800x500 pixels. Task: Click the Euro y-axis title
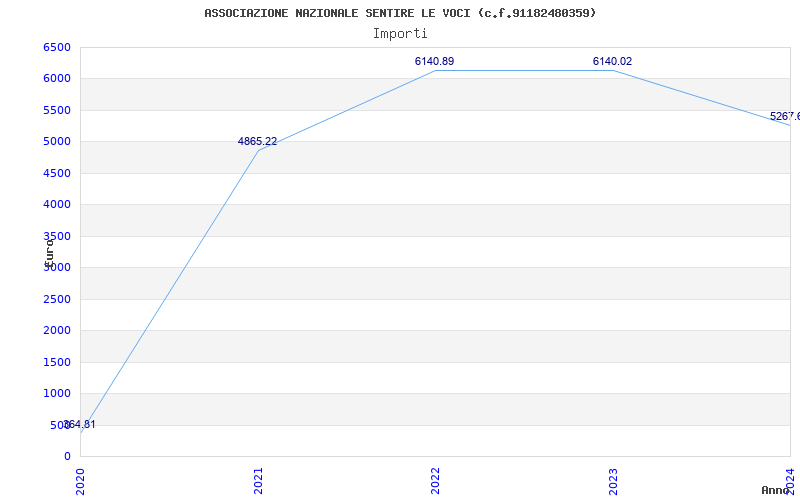tap(49, 252)
